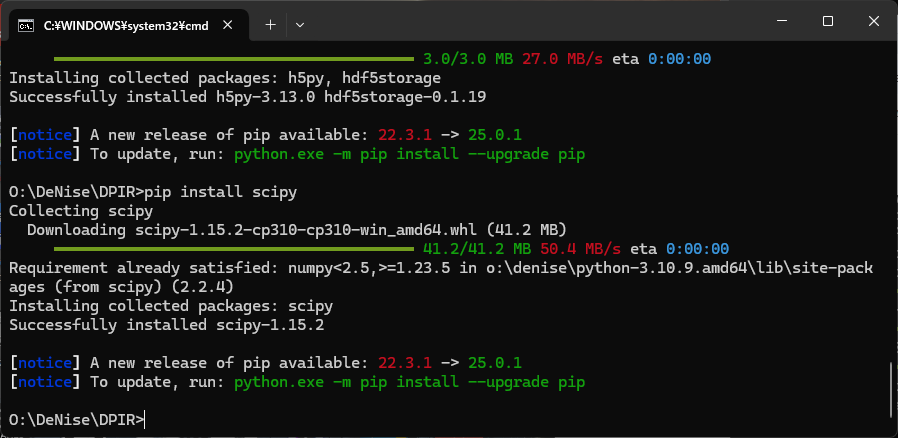This screenshot has height=438, width=898.
Task: Click the 3.0/3.0 MB download progress bar
Action: 234,58
